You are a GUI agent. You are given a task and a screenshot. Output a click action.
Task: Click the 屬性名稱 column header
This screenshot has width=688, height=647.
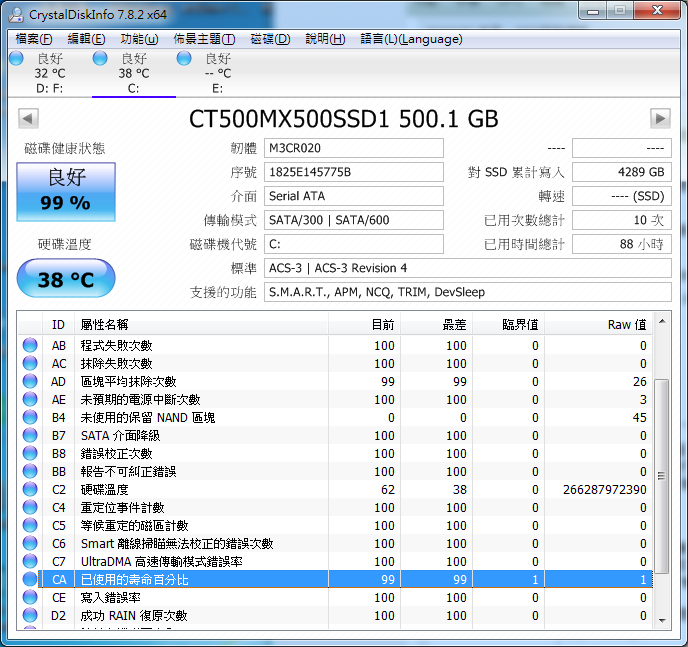[201, 325]
